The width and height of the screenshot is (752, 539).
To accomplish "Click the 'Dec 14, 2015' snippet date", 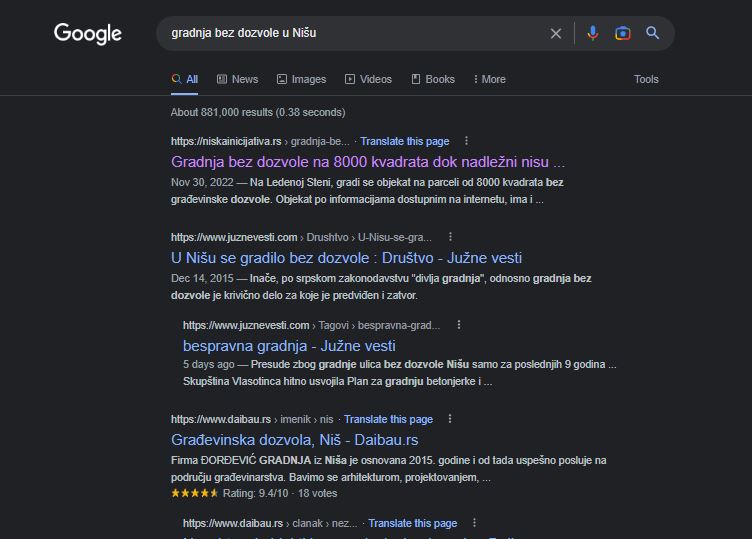I will [x=202, y=279].
